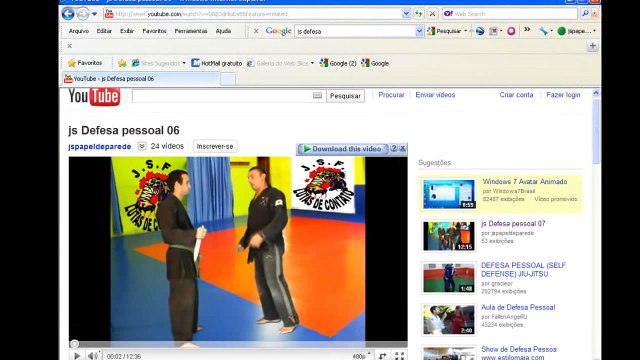Open the jspapeldeparede channel link
This screenshot has width=640, height=360.
[100, 147]
